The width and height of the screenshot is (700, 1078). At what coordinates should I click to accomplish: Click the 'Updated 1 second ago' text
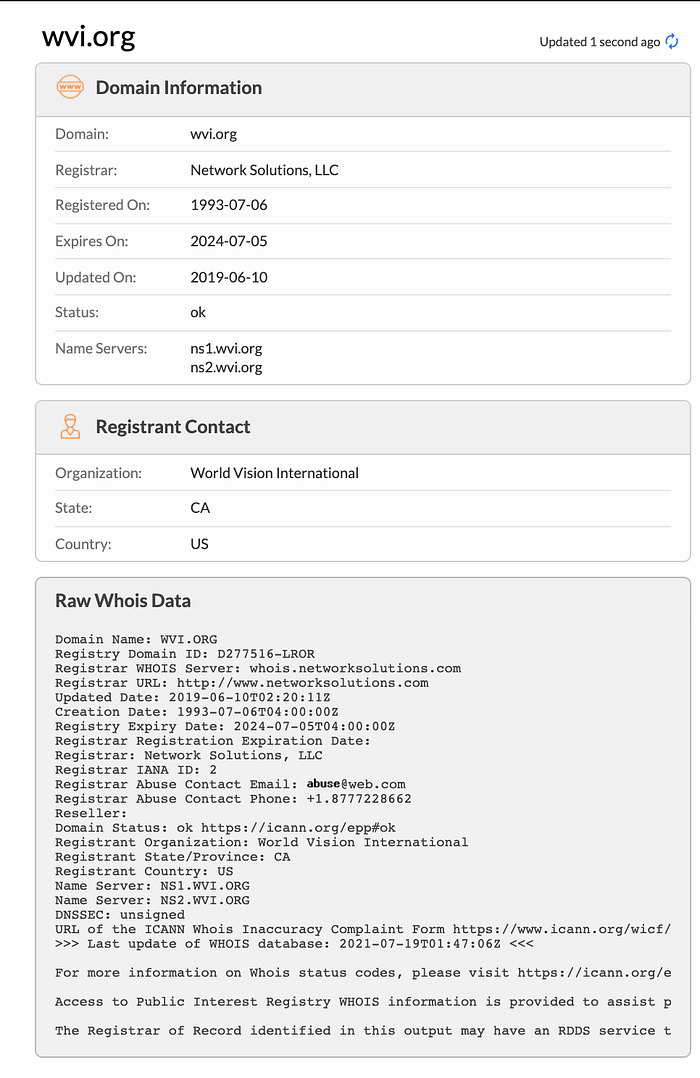[x=600, y=42]
